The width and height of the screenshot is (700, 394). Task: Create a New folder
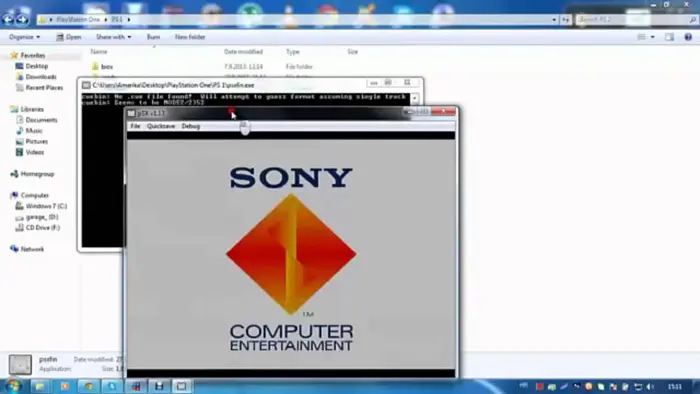tap(190, 37)
